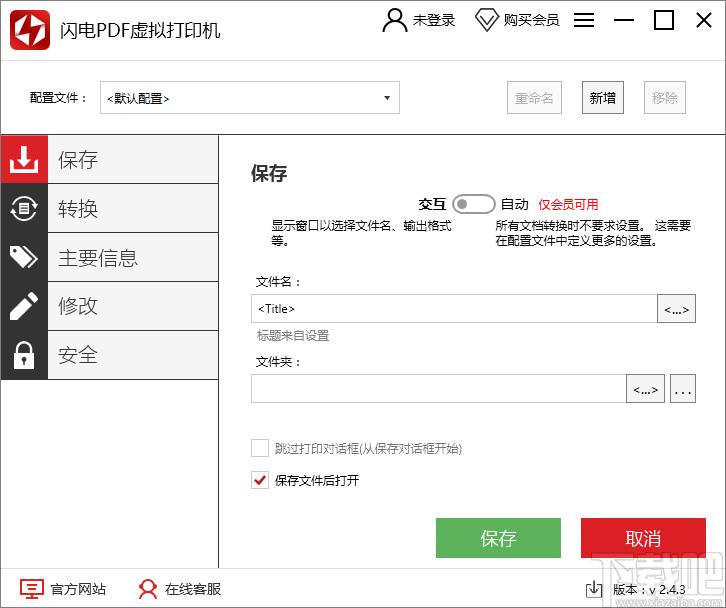Click the user account icon (未登录)
This screenshot has width=726, height=608.
[x=395, y=20]
